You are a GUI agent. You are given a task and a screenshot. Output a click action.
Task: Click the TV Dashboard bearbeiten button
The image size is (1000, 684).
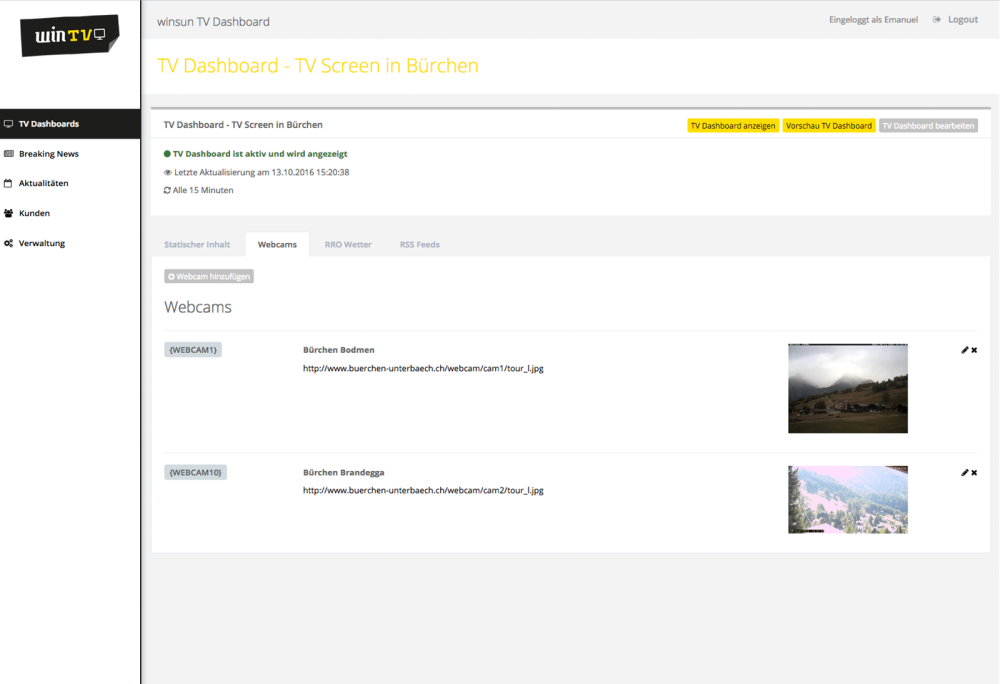(928, 126)
